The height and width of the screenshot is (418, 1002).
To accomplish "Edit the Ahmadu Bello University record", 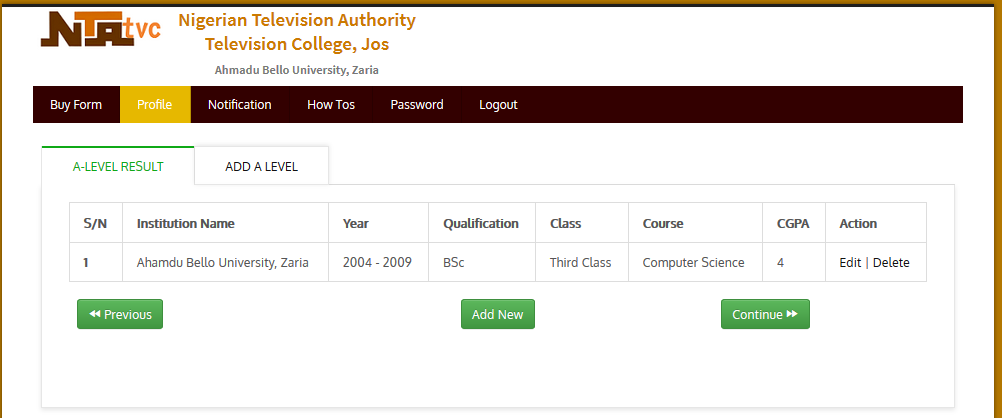I will click(x=850, y=263).
